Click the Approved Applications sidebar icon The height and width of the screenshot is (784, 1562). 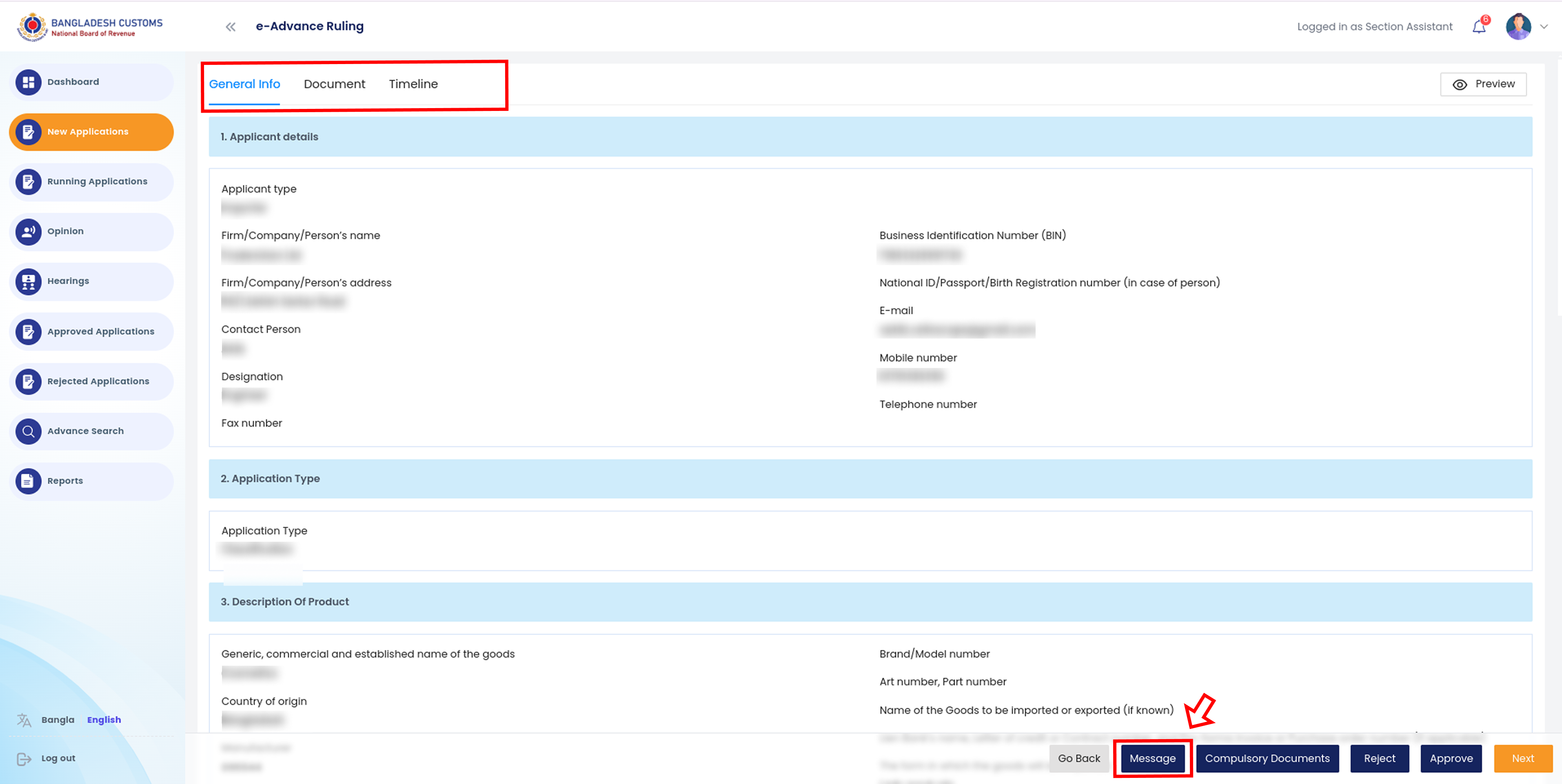click(x=29, y=331)
